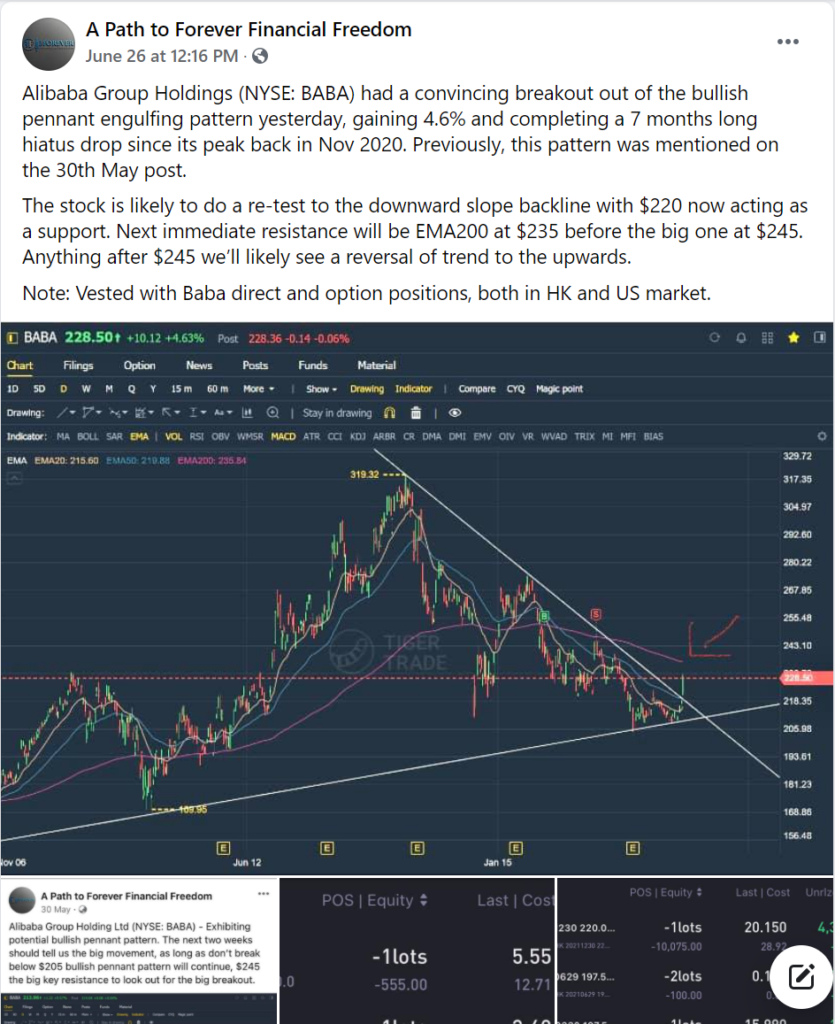835x1024 pixels.
Task: Open A Path to Forever Financial Freedom page
Action: point(249,29)
